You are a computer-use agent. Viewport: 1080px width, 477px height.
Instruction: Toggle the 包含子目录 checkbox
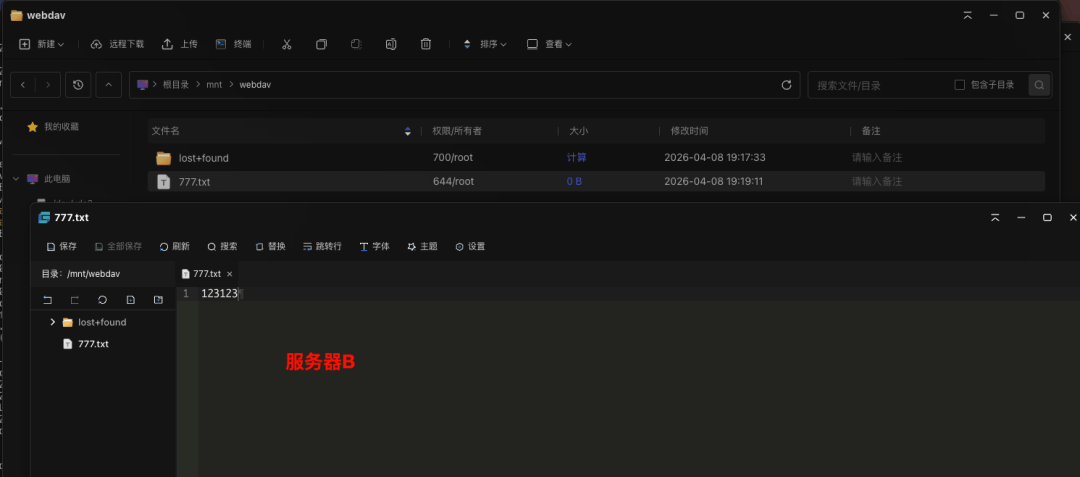coord(960,85)
